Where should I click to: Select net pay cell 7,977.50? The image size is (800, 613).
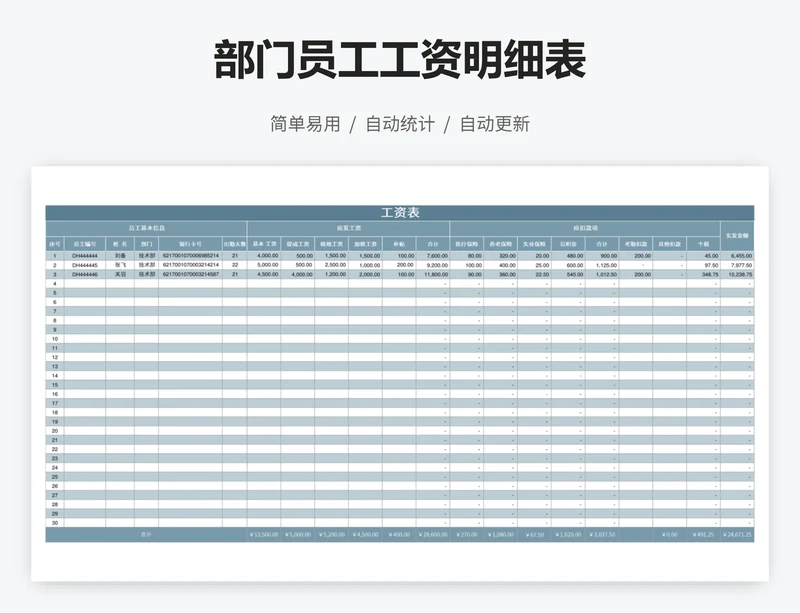coord(737,265)
